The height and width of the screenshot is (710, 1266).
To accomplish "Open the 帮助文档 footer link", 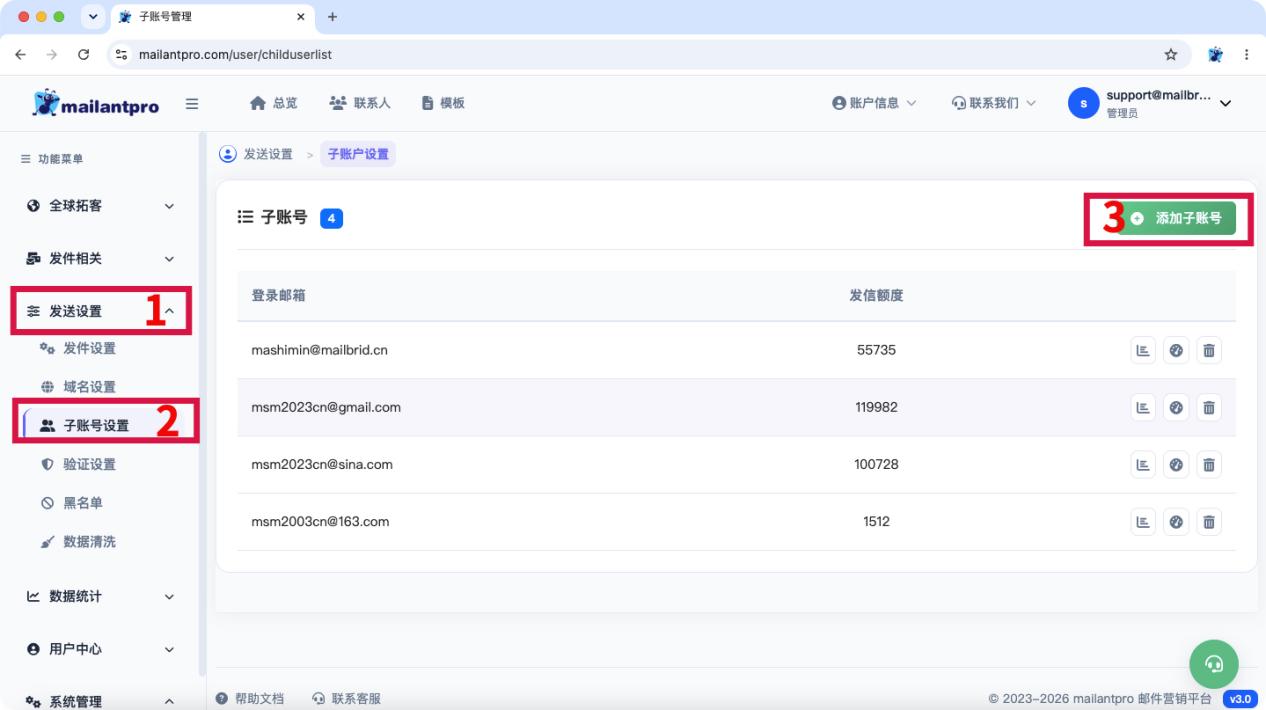I will pos(251,699).
